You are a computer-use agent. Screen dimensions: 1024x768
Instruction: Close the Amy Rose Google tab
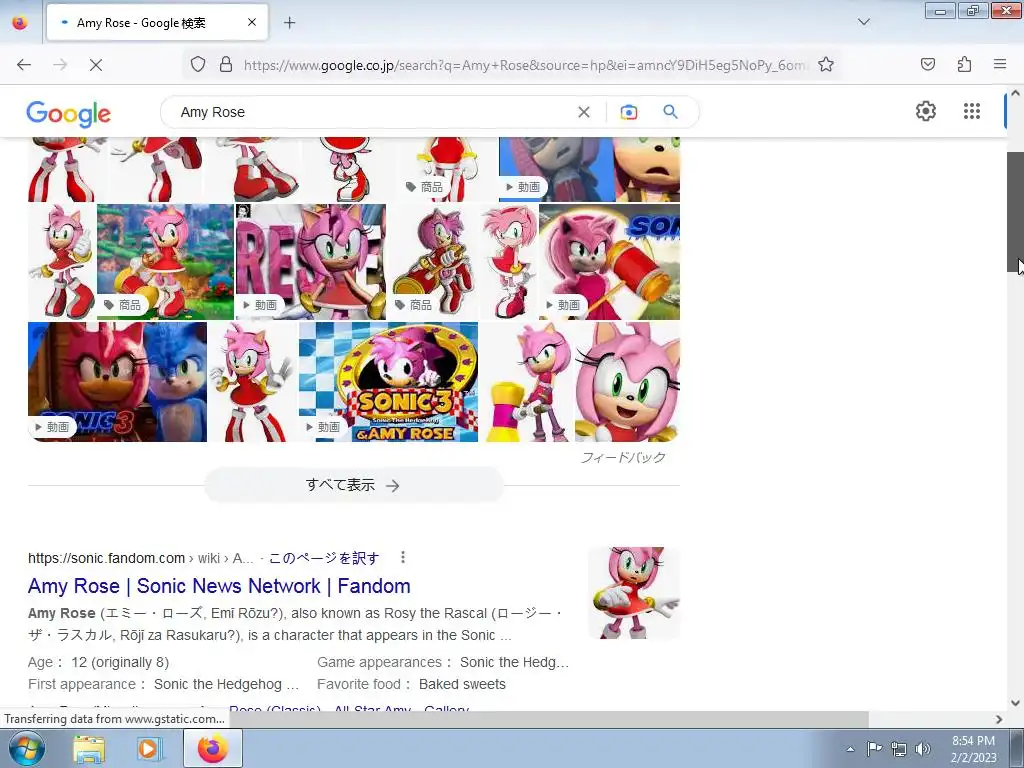(252, 22)
